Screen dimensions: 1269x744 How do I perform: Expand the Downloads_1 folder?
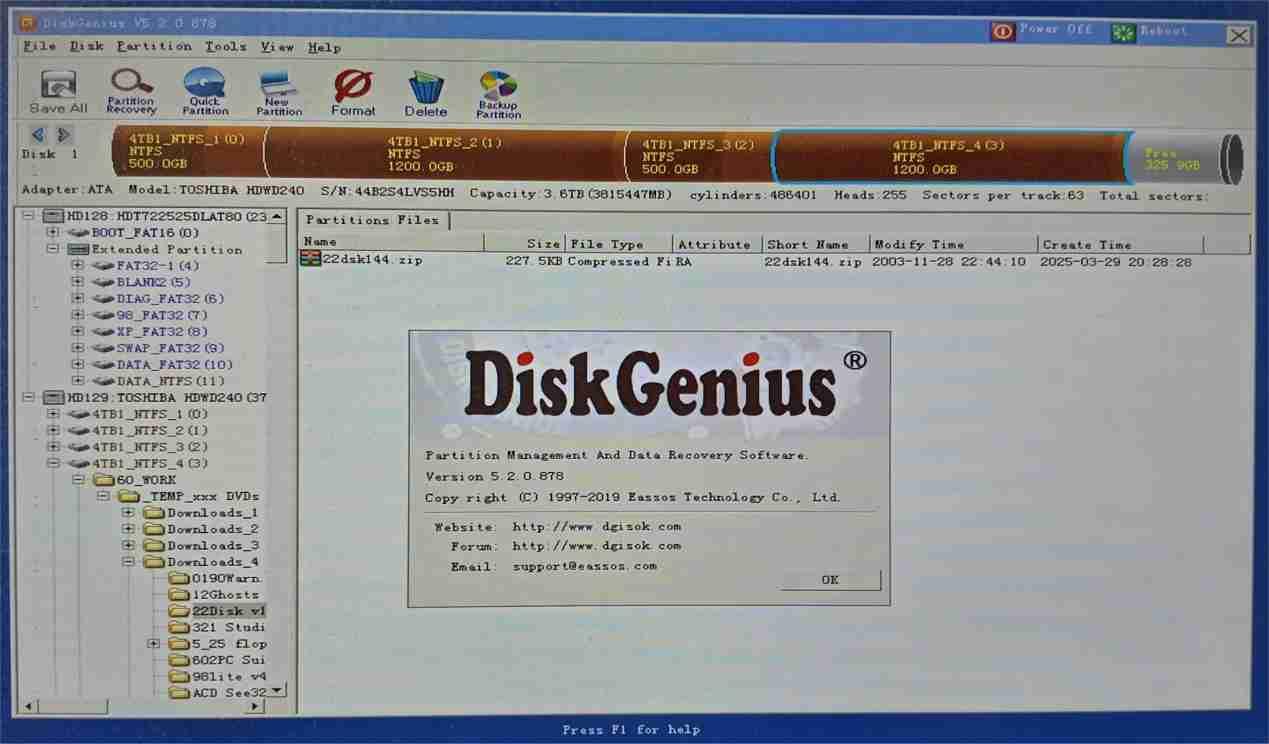pos(128,513)
